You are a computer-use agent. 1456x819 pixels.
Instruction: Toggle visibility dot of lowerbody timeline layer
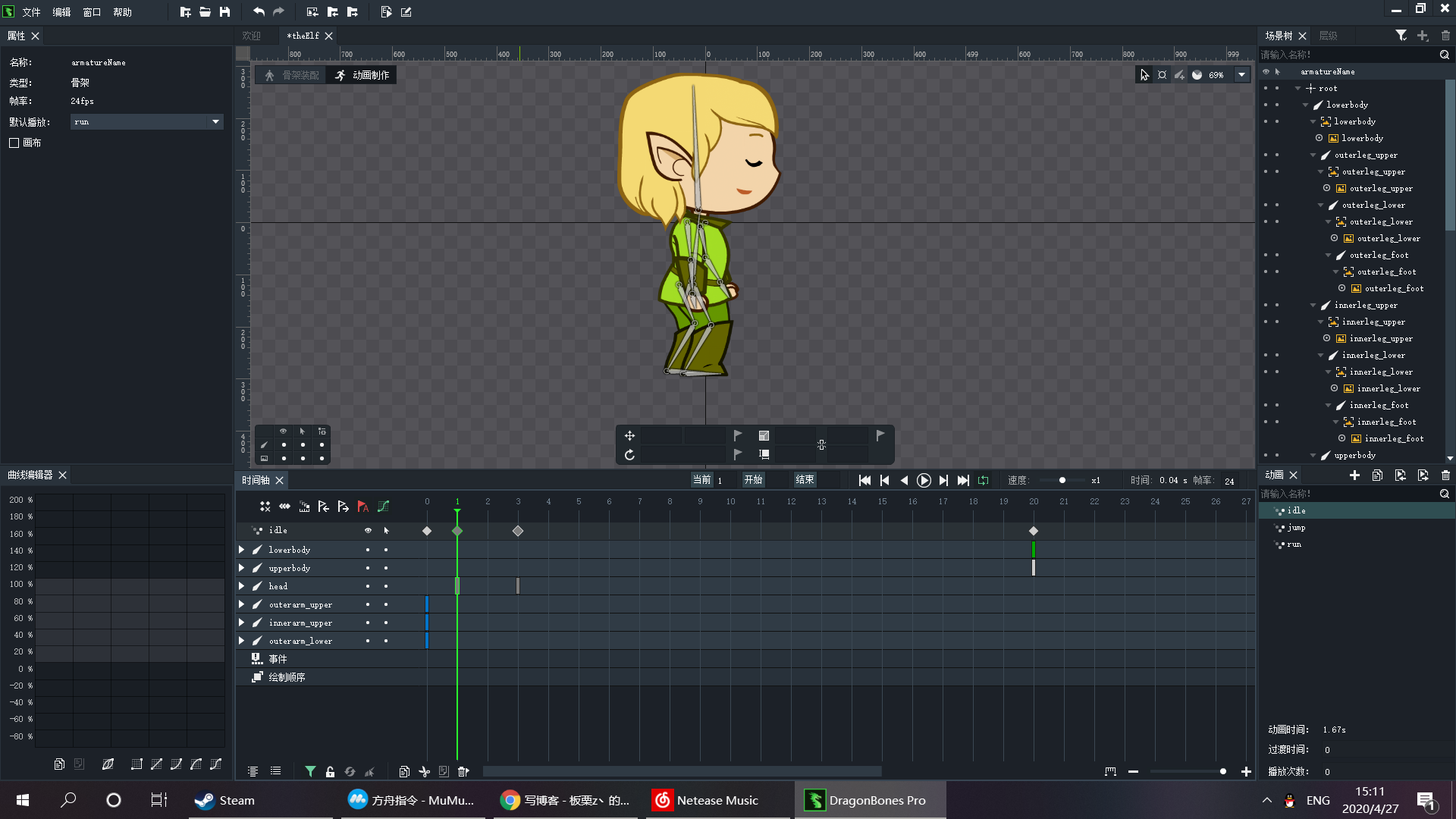coord(368,550)
